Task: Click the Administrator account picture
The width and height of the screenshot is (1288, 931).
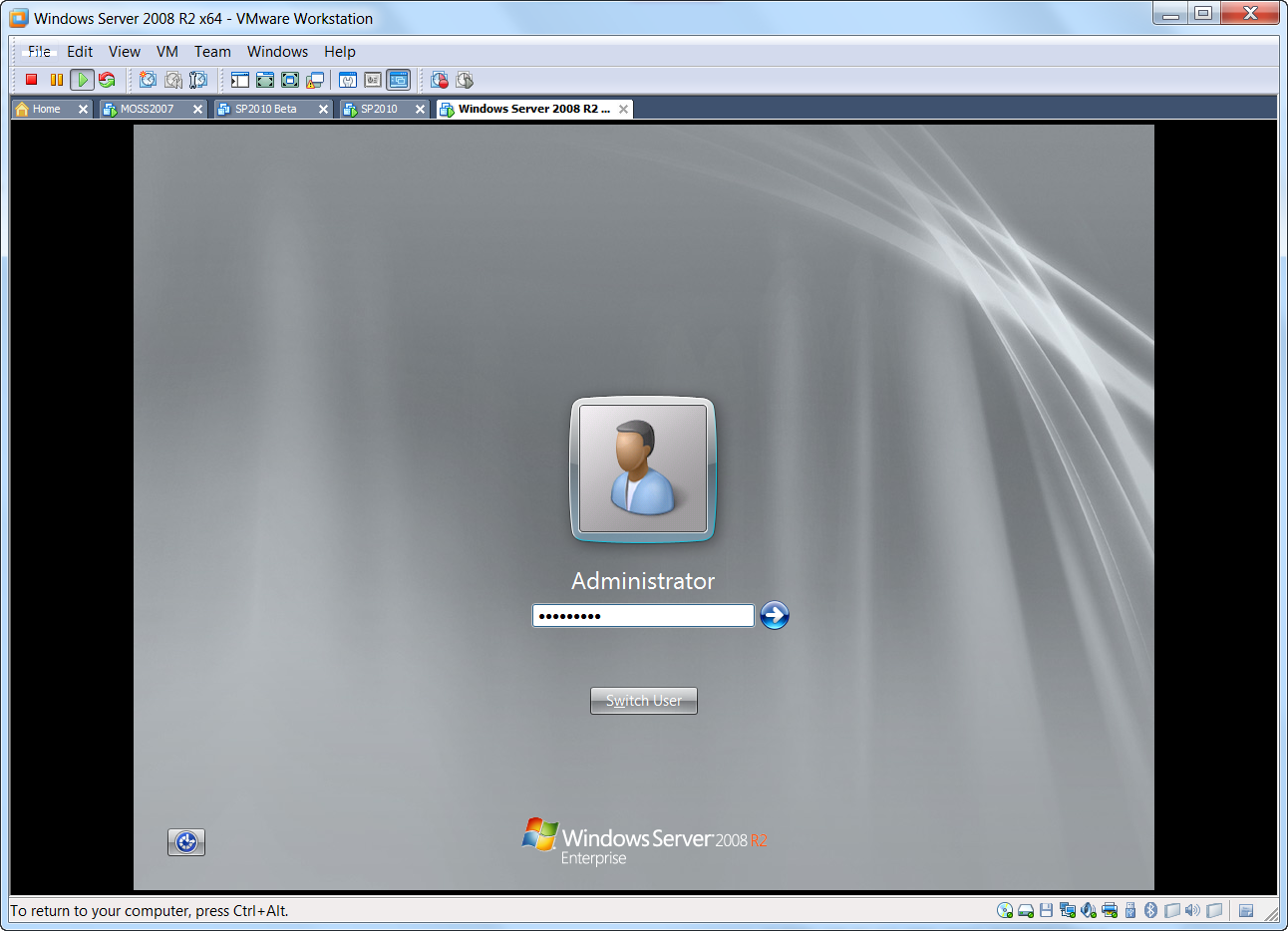Action: pyautogui.click(x=643, y=469)
